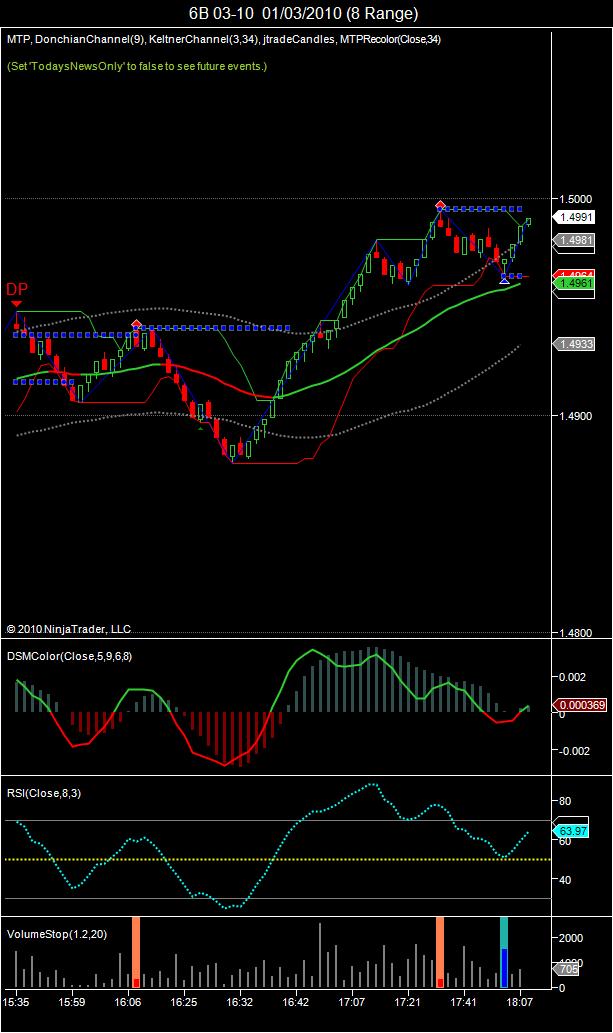The width and height of the screenshot is (613, 1033).
Task: Click the red diamond marker near 16:06 swing high
Action: point(136,323)
